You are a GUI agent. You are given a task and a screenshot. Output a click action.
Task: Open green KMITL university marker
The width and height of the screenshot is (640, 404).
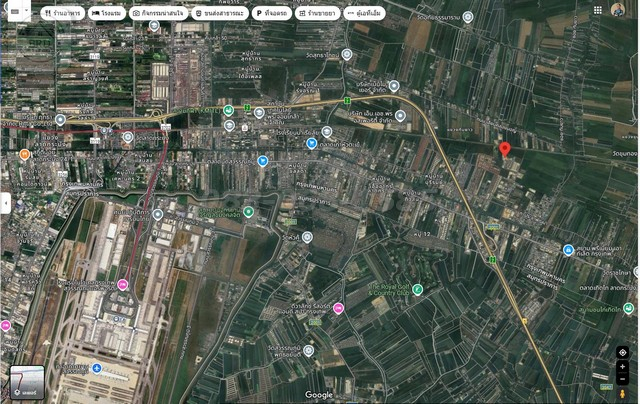click(x=229, y=110)
